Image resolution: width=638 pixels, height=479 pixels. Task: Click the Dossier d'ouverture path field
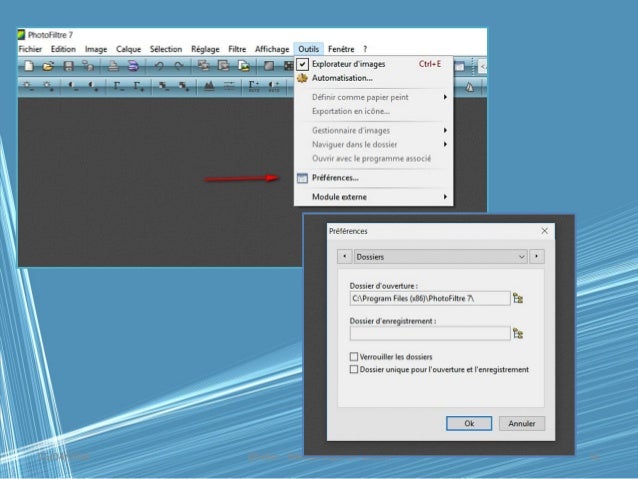(x=430, y=298)
